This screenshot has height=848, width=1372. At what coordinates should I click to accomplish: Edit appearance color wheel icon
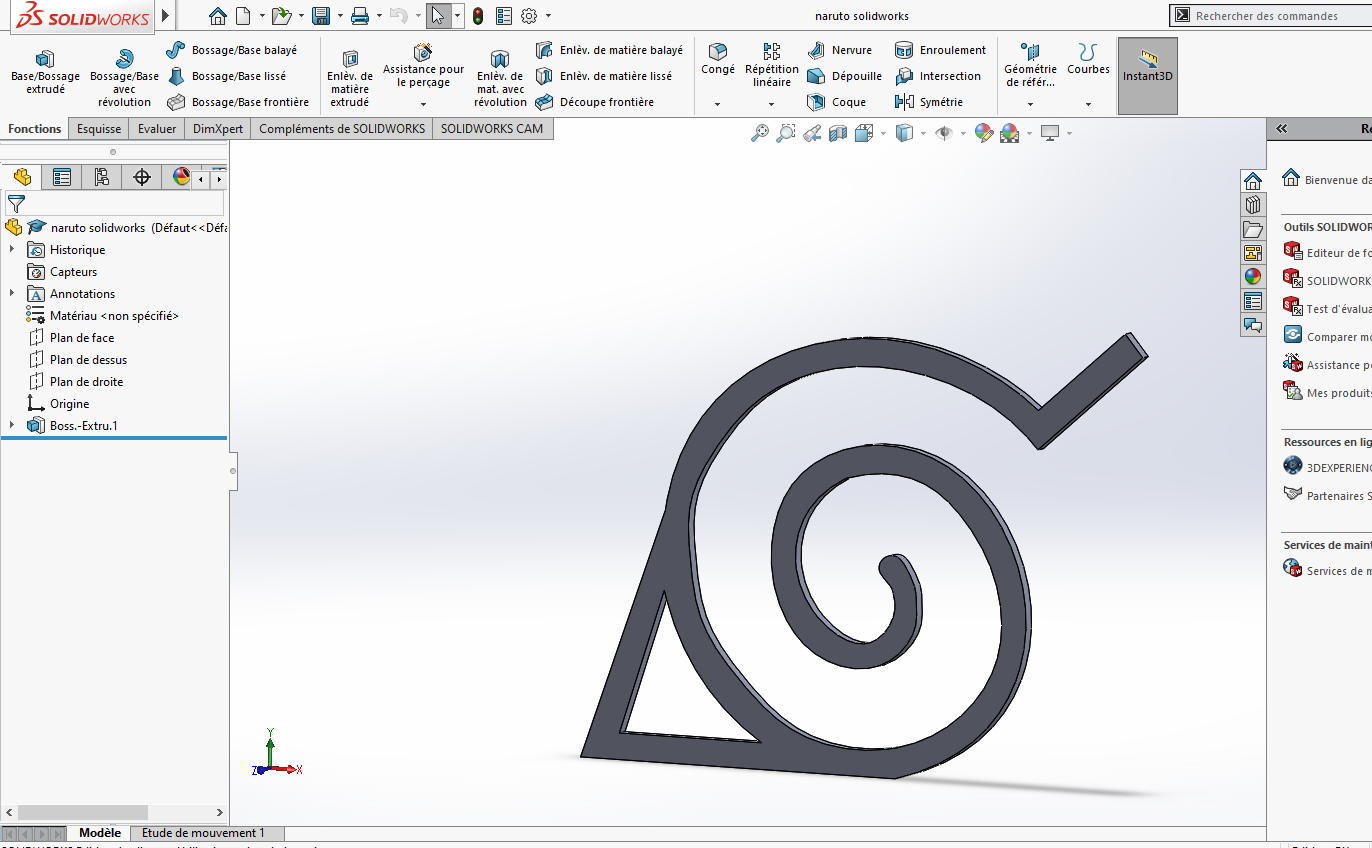click(x=983, y=133)
